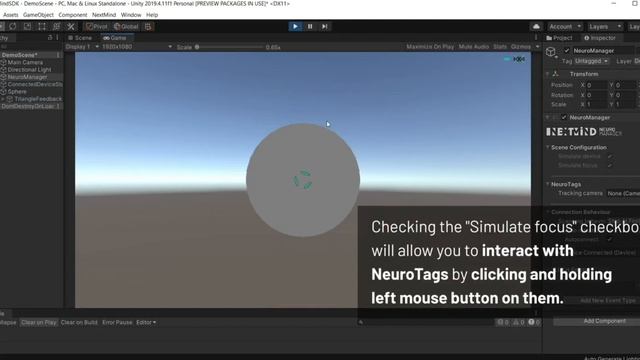Click Mute Audio in Game view
640x360 pixels.
pyautogui.click(x=473, y=47)
